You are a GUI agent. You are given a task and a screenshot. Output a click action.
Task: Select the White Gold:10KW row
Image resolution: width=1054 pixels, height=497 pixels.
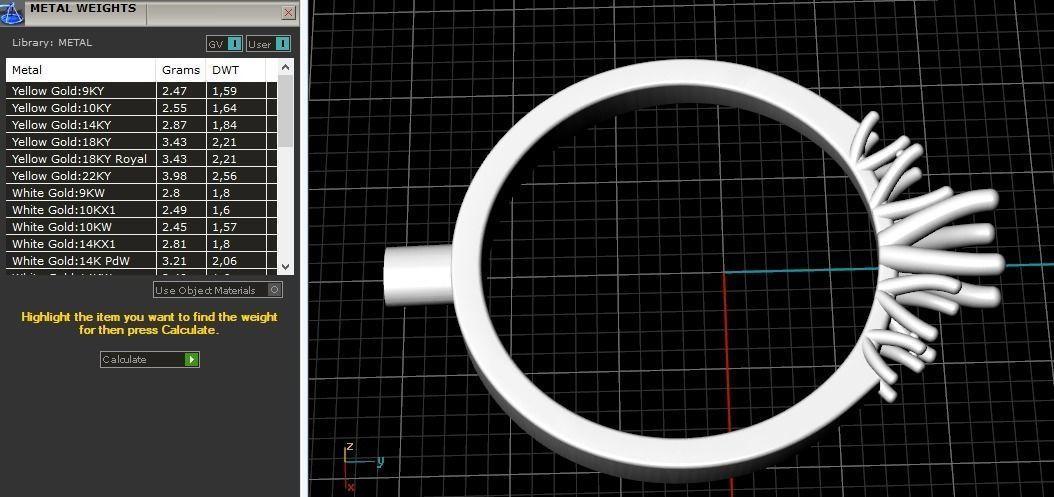pyautogui.click(x=141, y=227)
